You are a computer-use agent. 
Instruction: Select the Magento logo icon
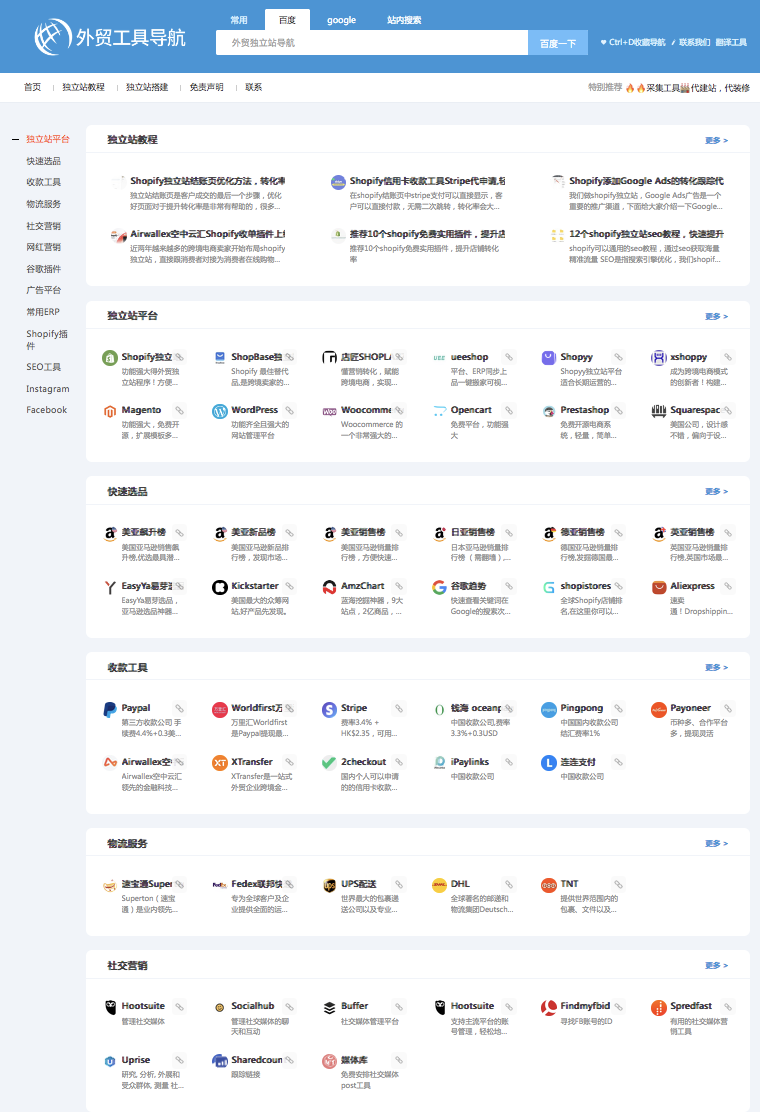109,411
